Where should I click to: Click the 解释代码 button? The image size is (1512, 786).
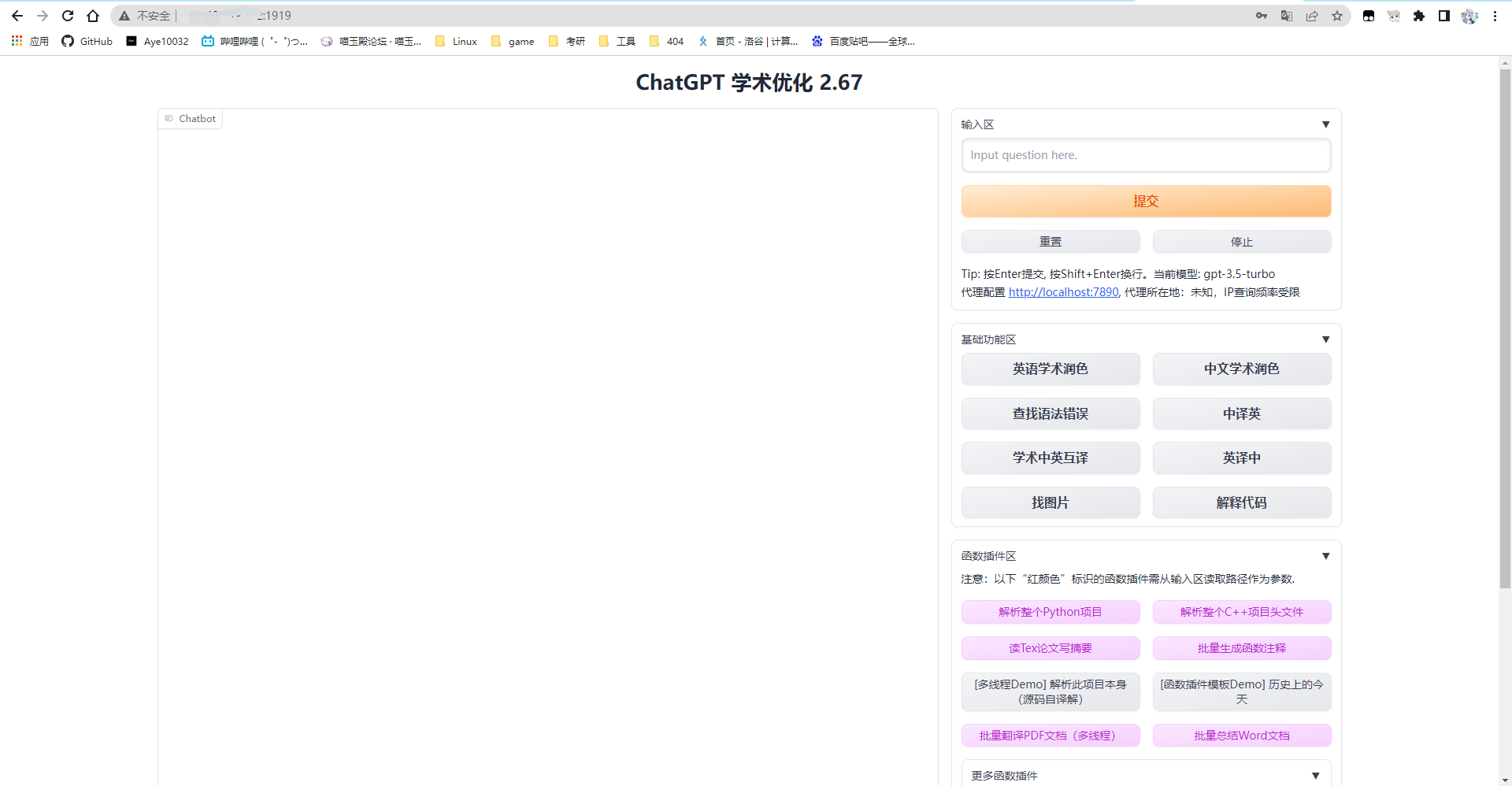1242,502
